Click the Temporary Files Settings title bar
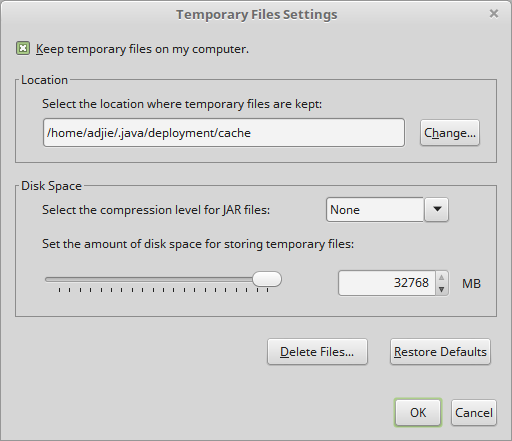 pos(256,15)
